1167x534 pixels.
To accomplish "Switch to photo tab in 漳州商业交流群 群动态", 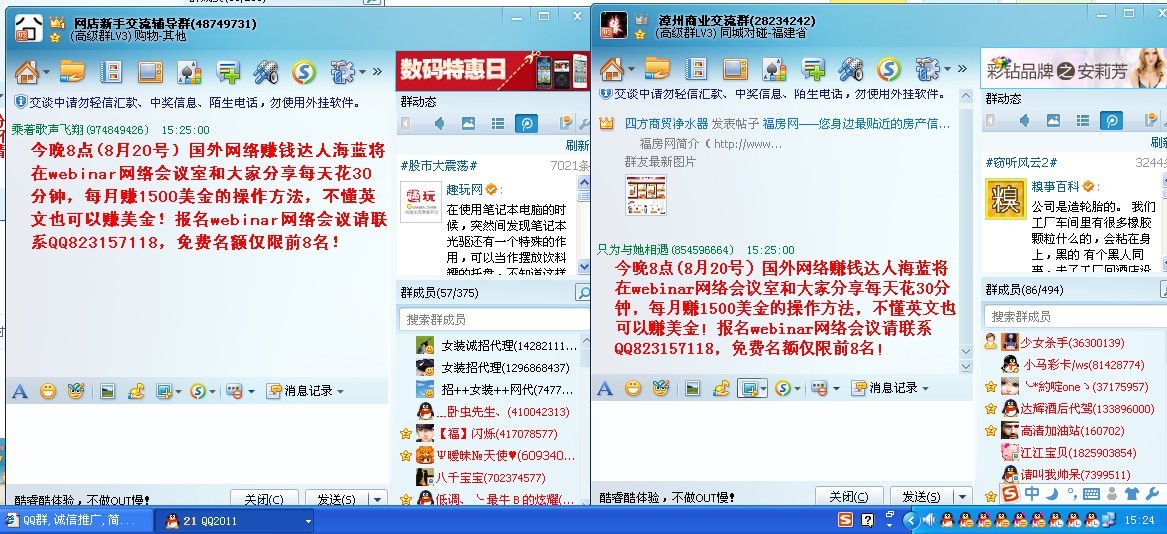I will coord(1053,120).
